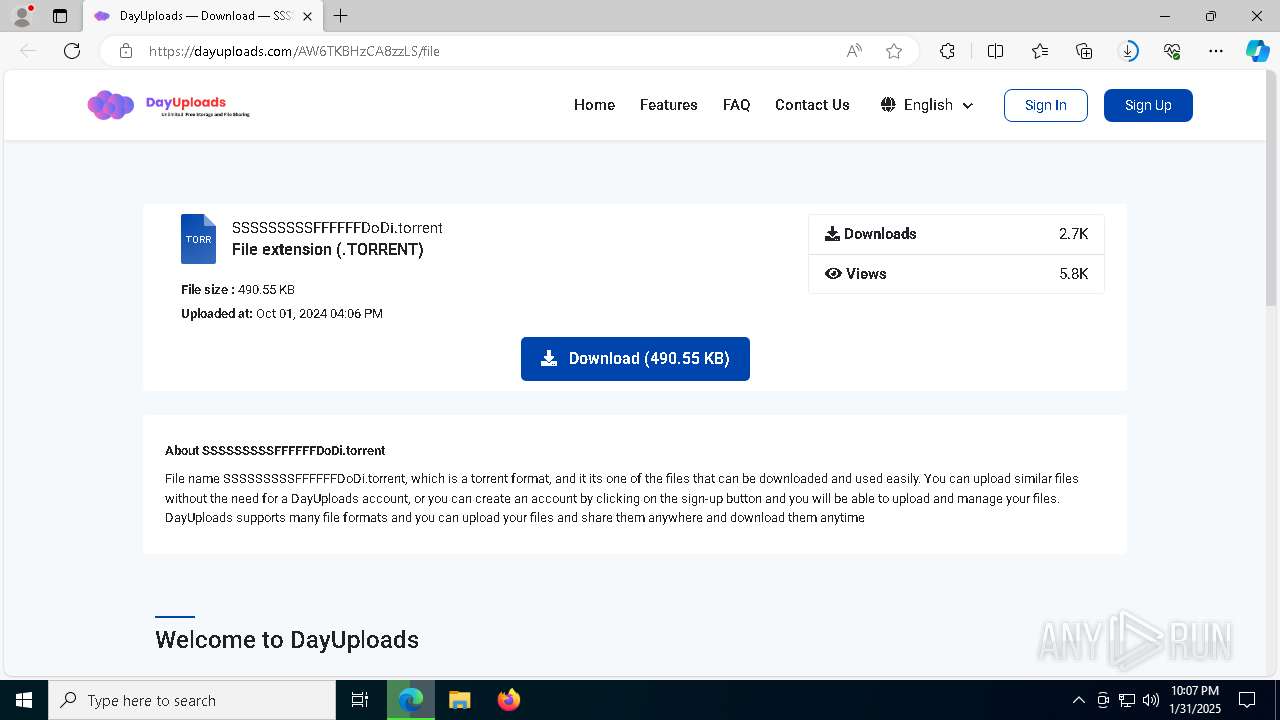Click the Views count row
The height and width of the screenshot is (720, 1280).
(x=956, y=274)
